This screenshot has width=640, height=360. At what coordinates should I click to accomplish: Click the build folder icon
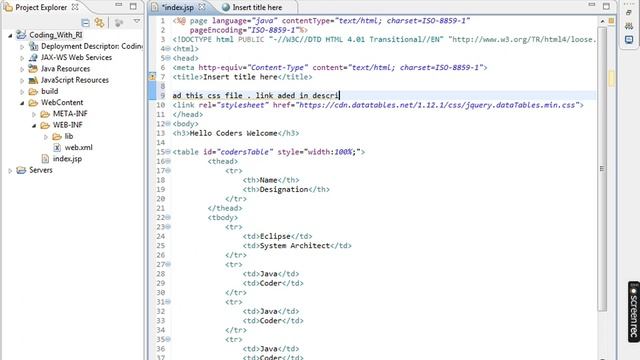33,91
